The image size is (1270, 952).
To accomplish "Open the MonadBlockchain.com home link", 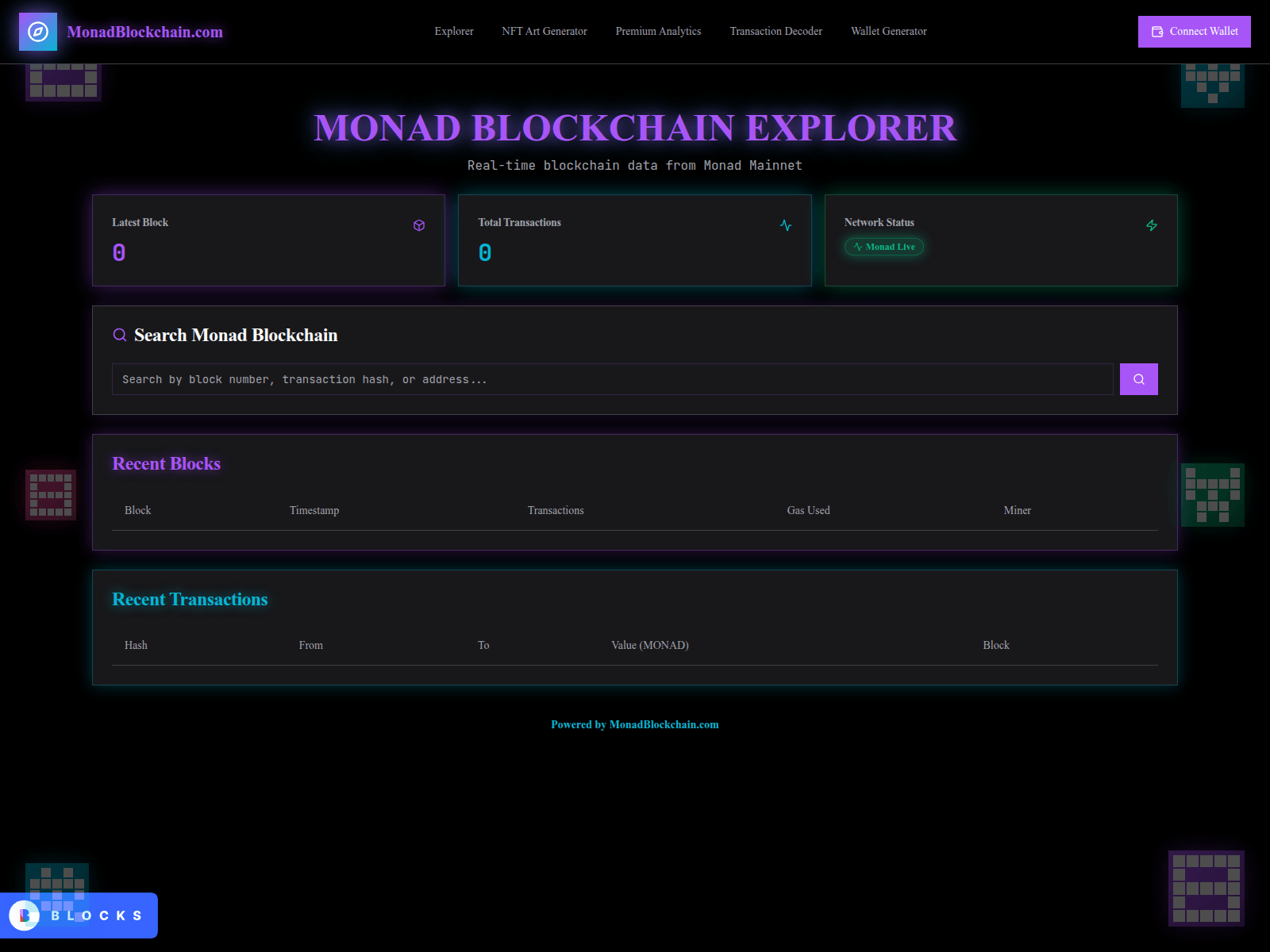I will tap(144, 32).
